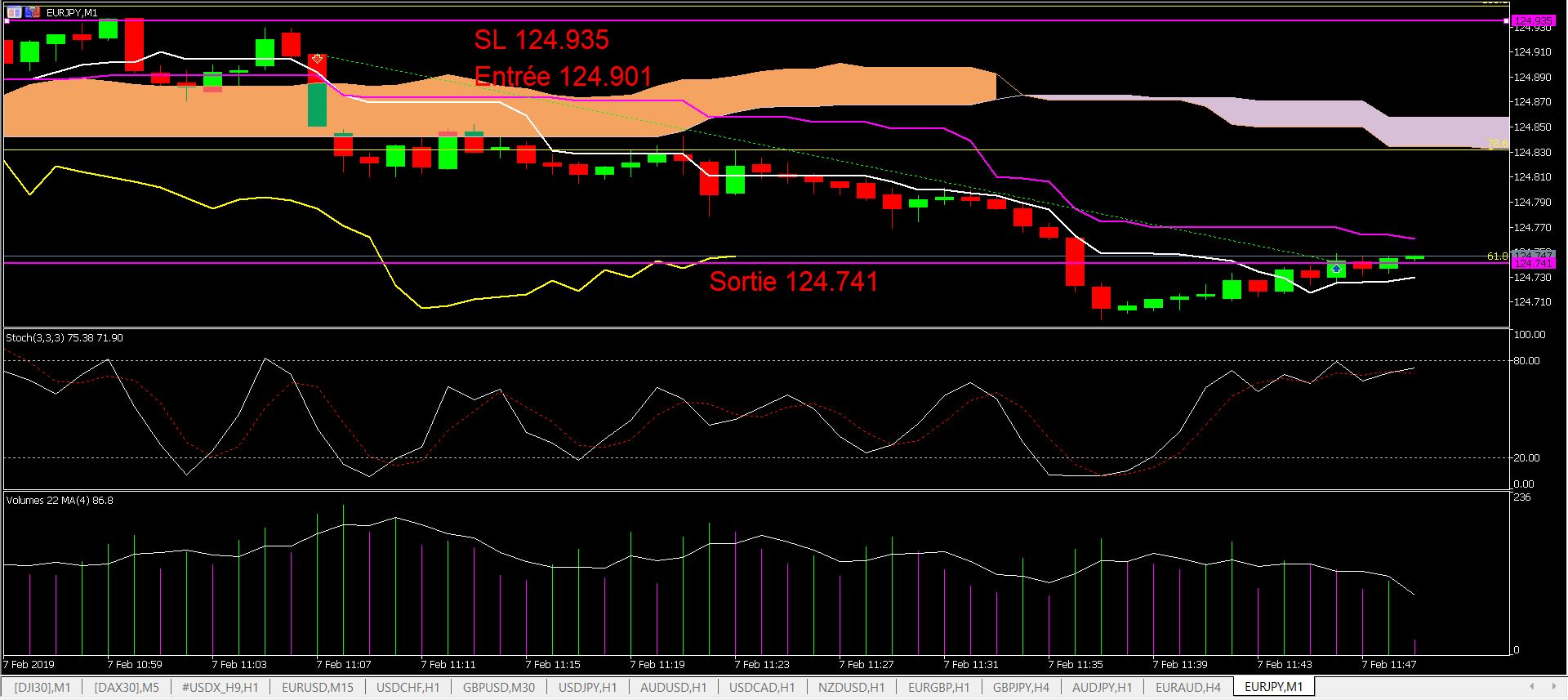Click the one-click trading icon next to EURJPY,M1
This screenshot has height=700, width=1568.
[32, 12]
